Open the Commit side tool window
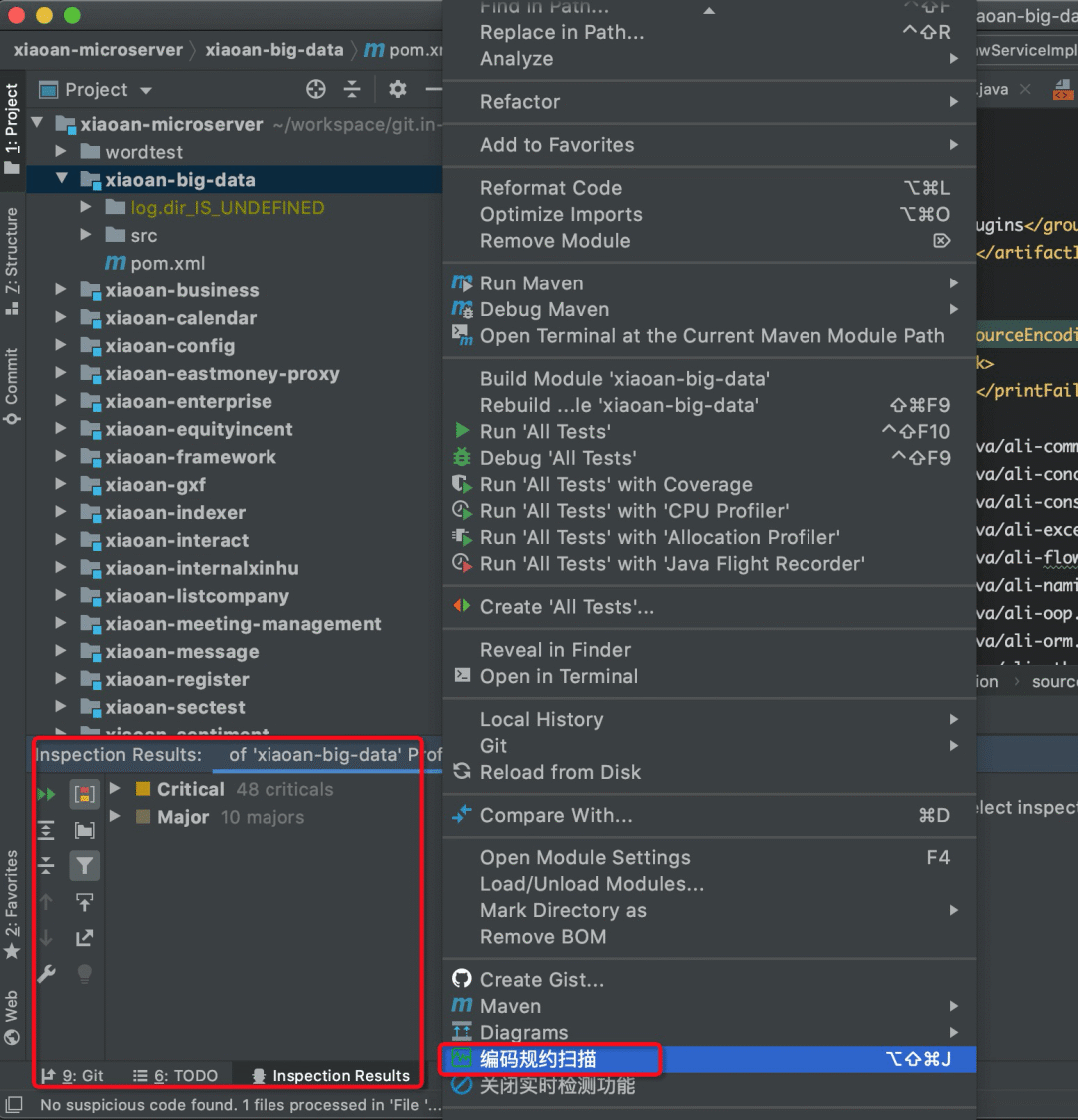This screenshot has height=1120, width=1078. (x=12, y=386)
